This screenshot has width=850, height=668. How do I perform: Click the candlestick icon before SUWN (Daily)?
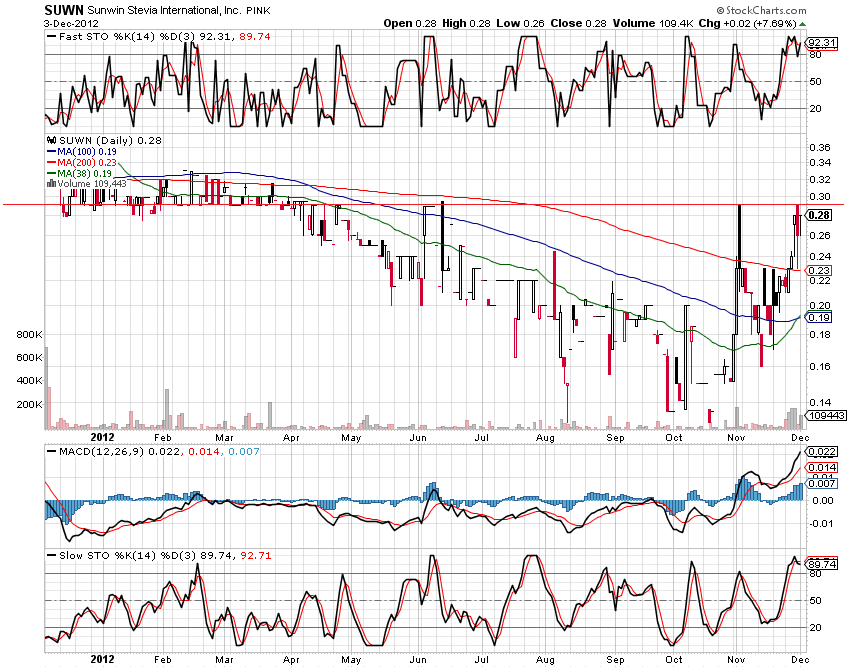coord(51,140)
